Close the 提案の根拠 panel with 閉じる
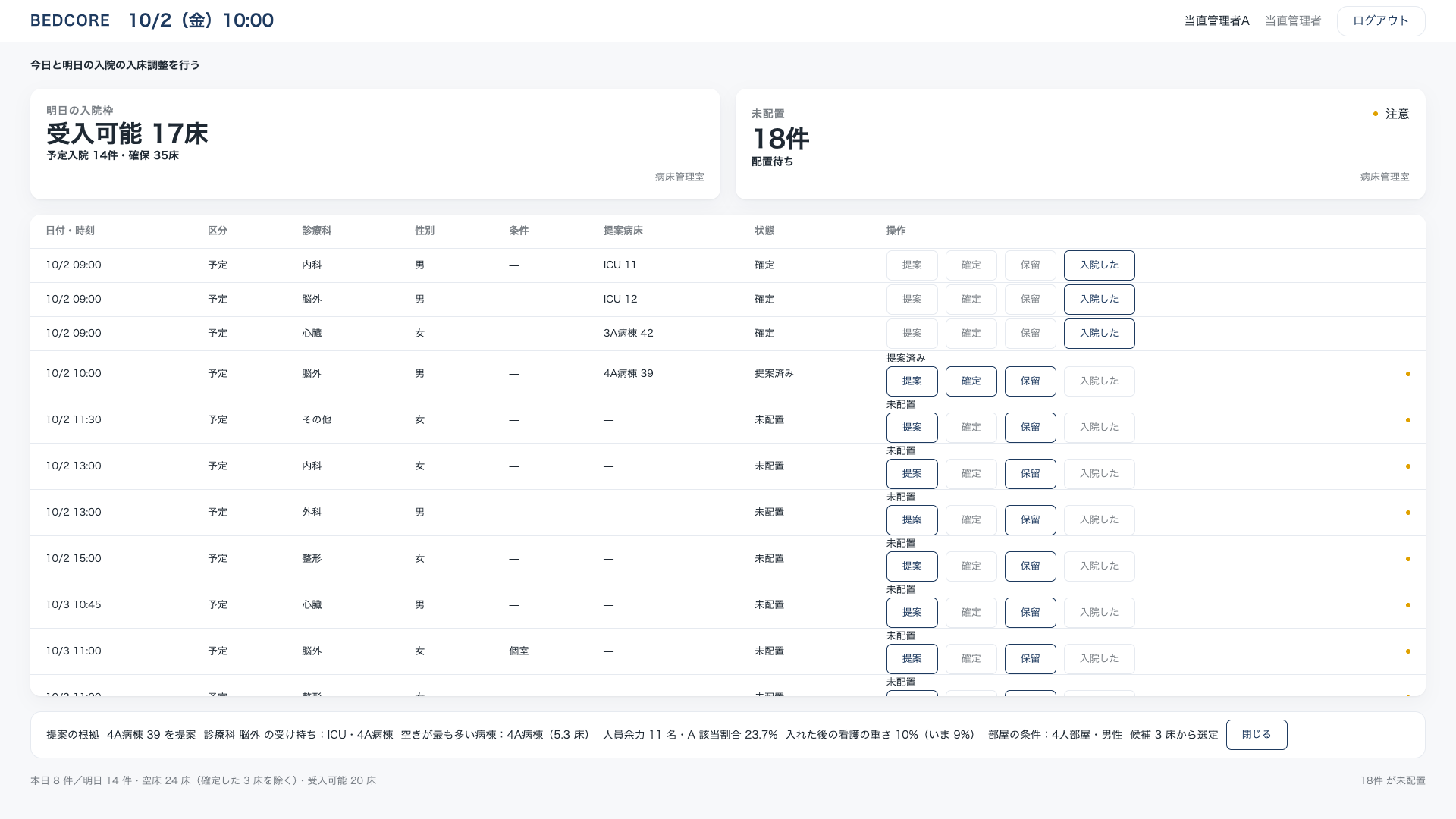 pyautogui.click(x=1256, y=734)
